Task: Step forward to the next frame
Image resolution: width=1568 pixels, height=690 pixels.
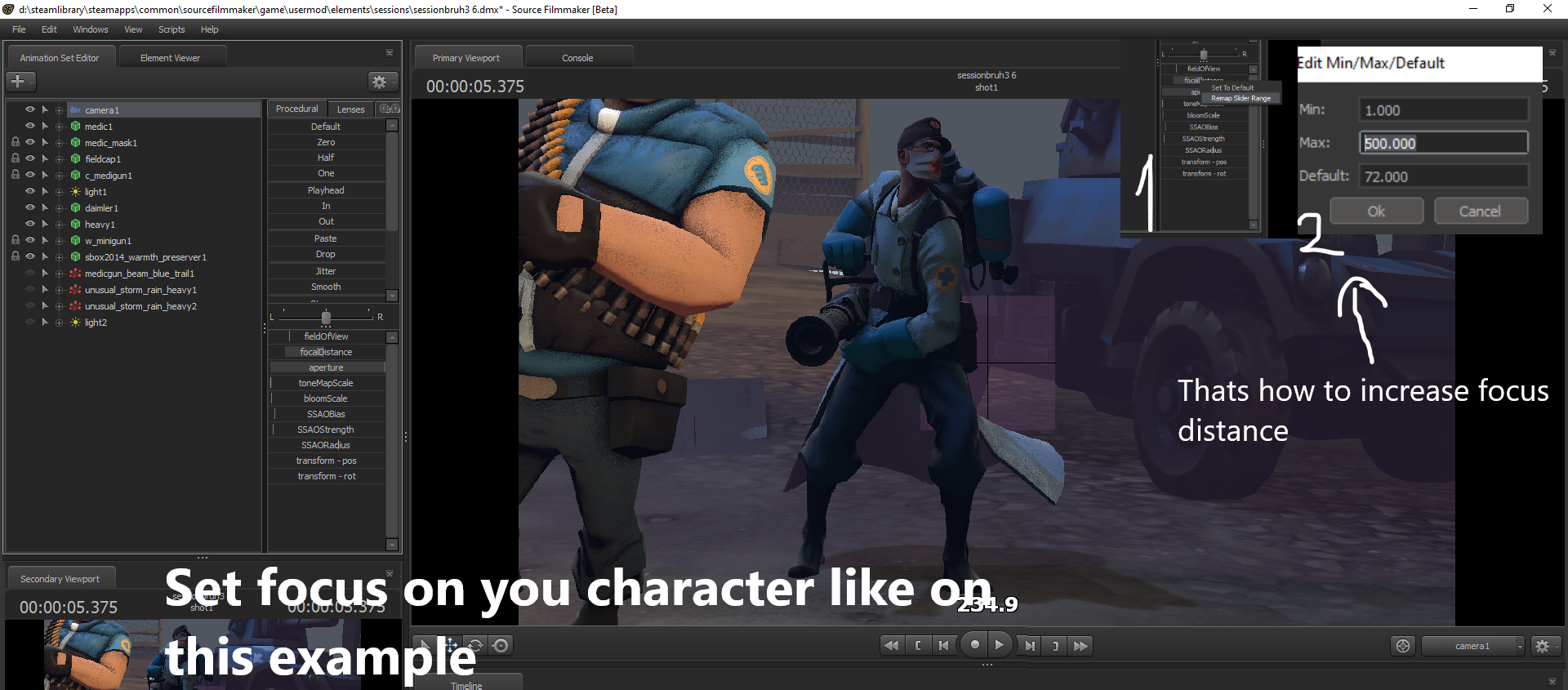Action: pyautogui.click(x=1030, y=645)
